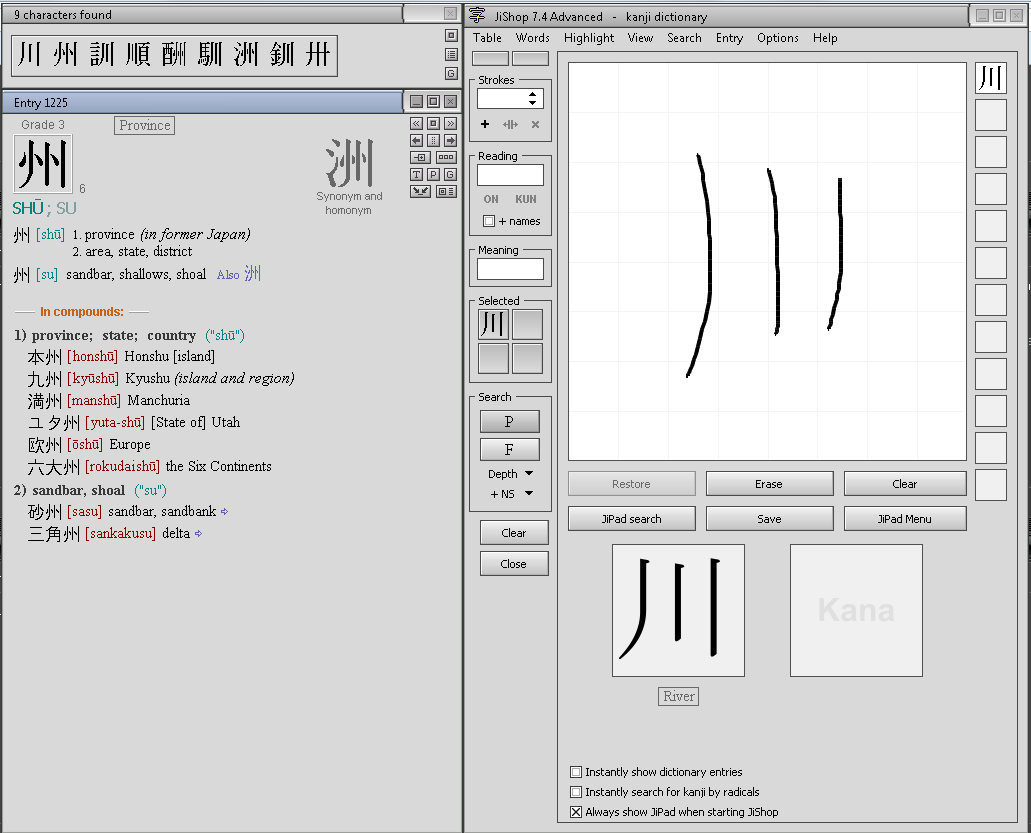This screenshot has height=833, width=1031.
Task: Click the P icon beside the T icon
Action: tap(433, 175)
